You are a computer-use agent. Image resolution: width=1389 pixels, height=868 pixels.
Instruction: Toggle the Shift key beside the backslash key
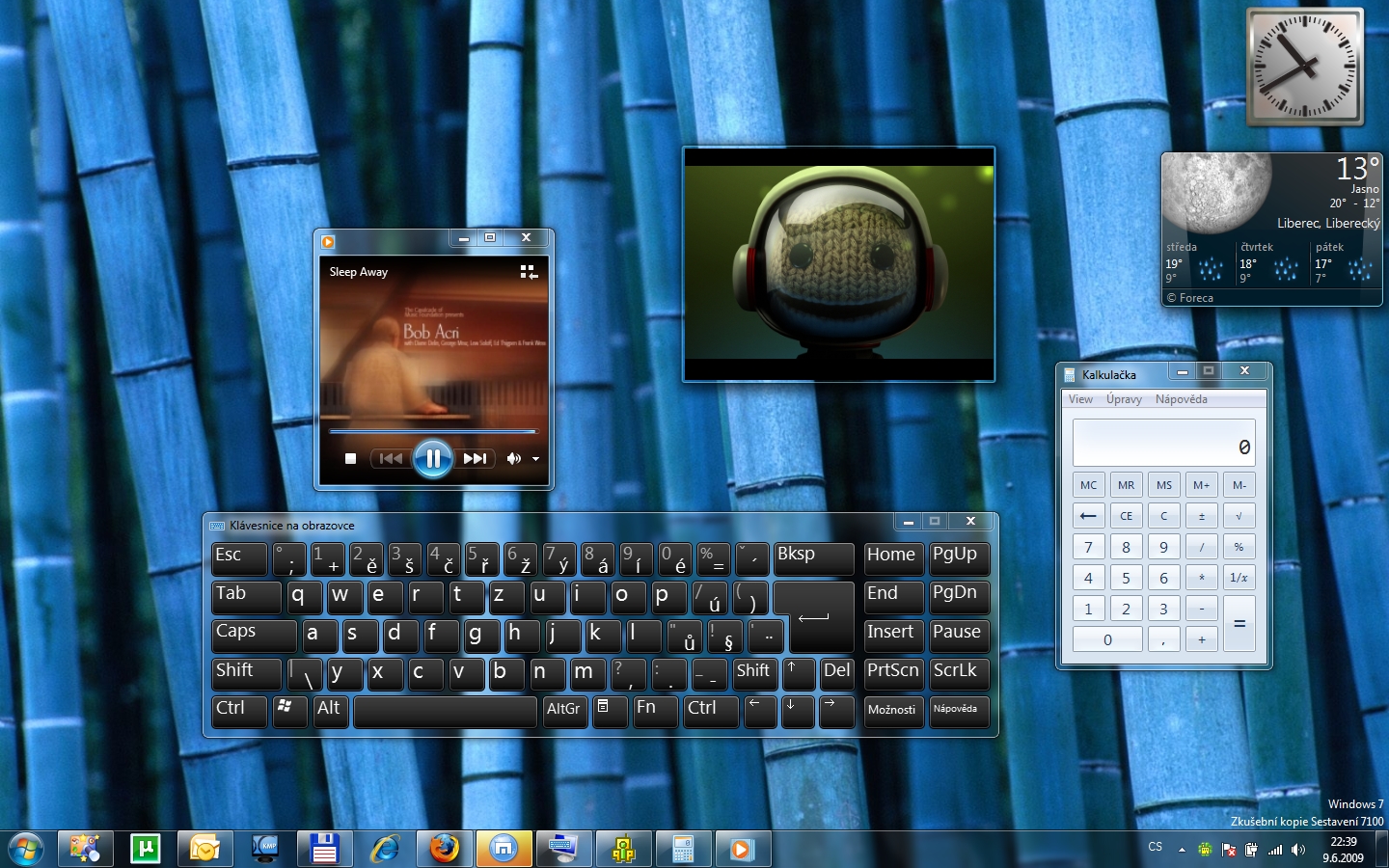[247, 673]
